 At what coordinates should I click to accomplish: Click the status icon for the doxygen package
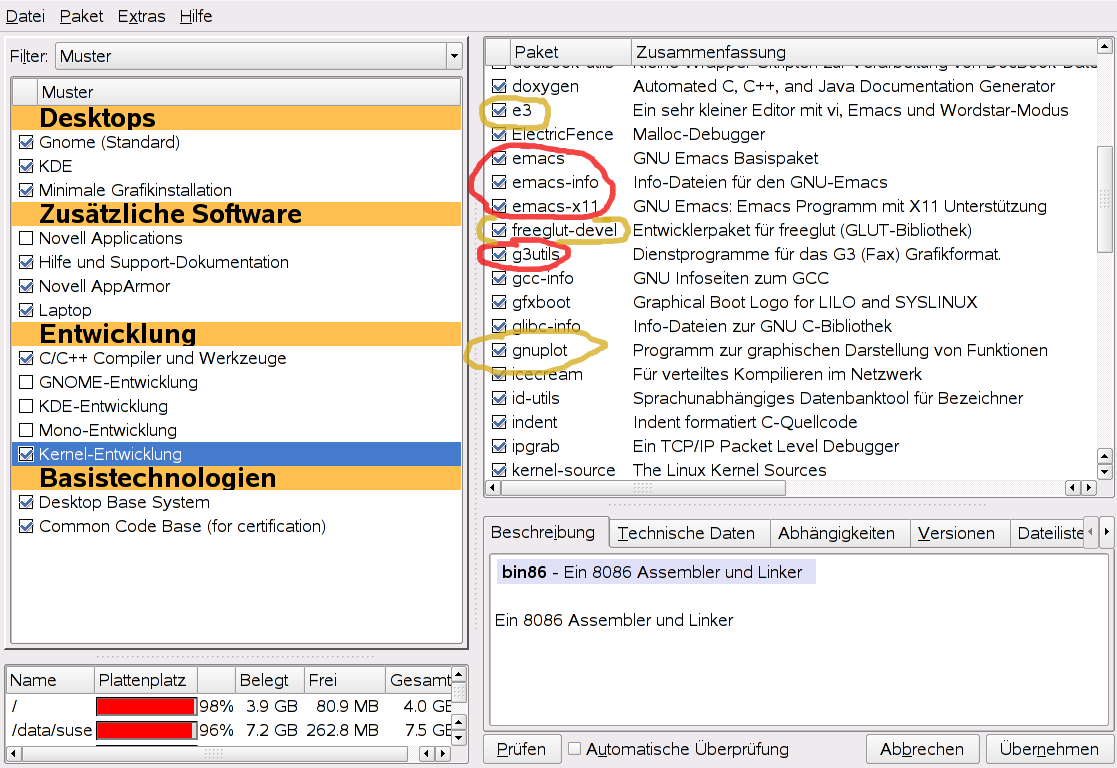pos(499,86)
